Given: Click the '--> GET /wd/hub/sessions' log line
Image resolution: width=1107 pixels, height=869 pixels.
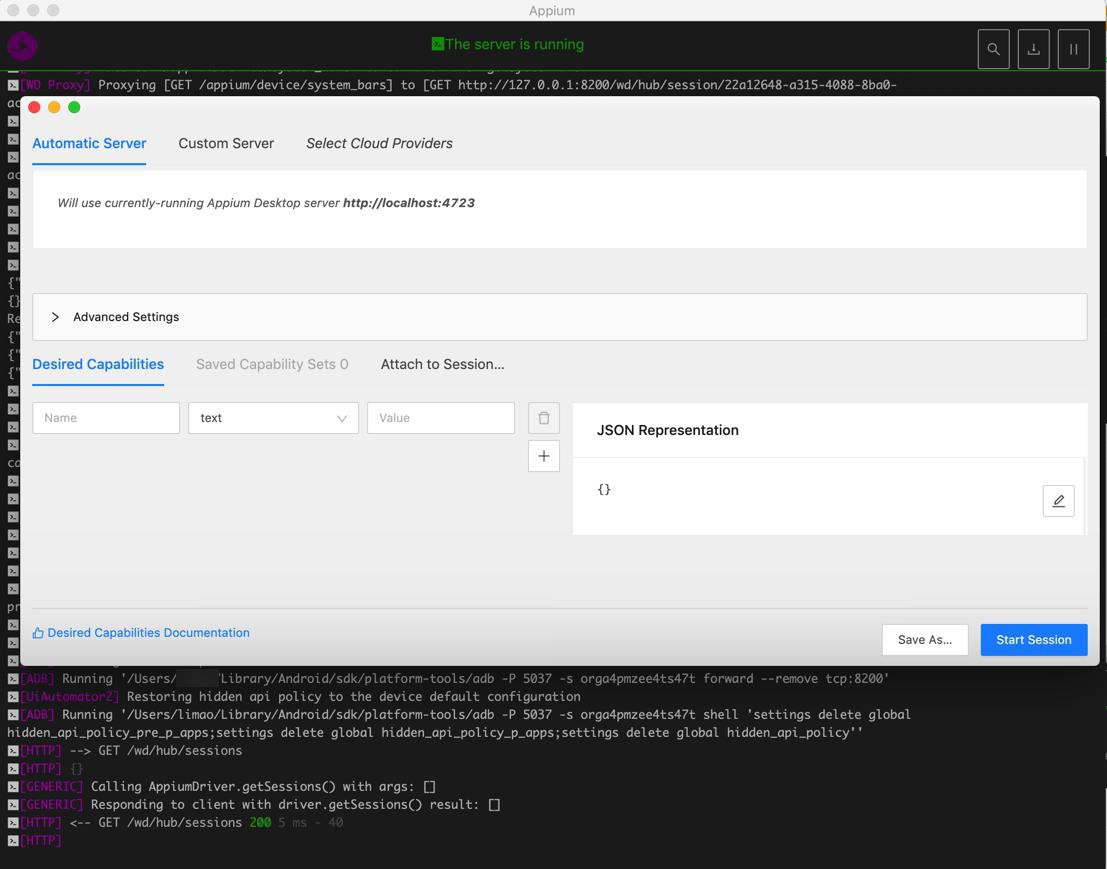Looking at the screenshot, I should click(124, 750).
